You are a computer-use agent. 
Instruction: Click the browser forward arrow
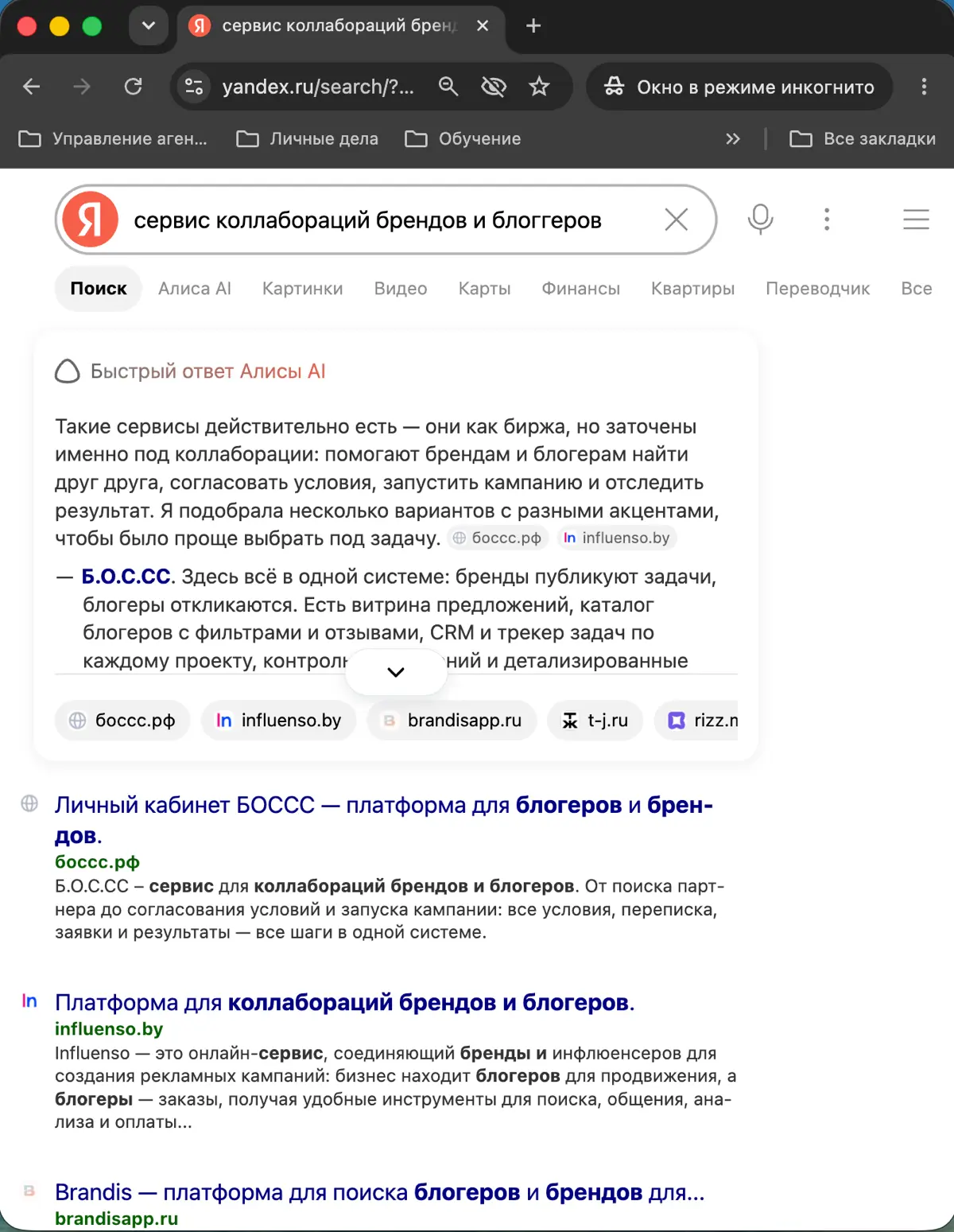[x=82, y=87]
